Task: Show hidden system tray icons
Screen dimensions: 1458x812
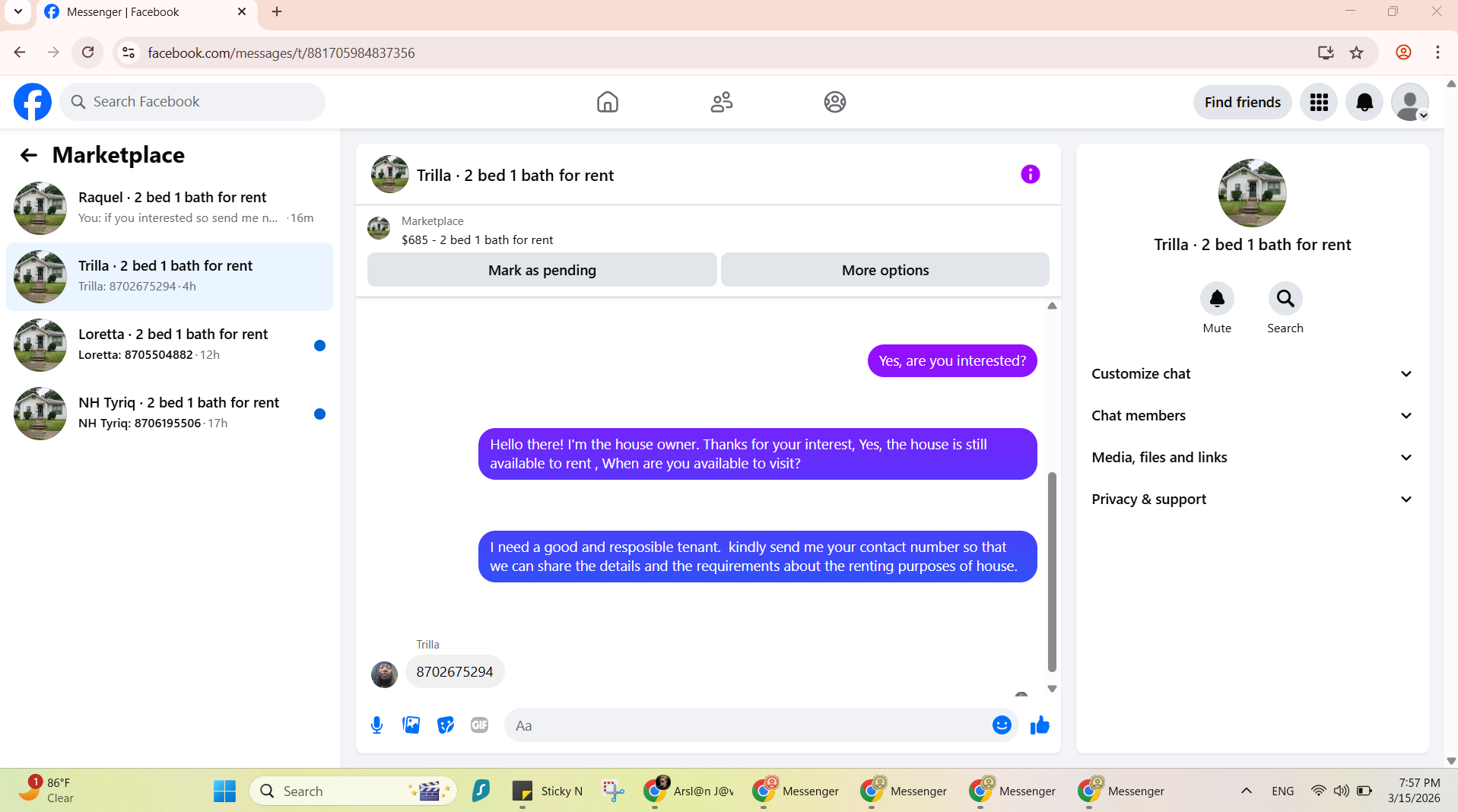Action: [1246, 791]
